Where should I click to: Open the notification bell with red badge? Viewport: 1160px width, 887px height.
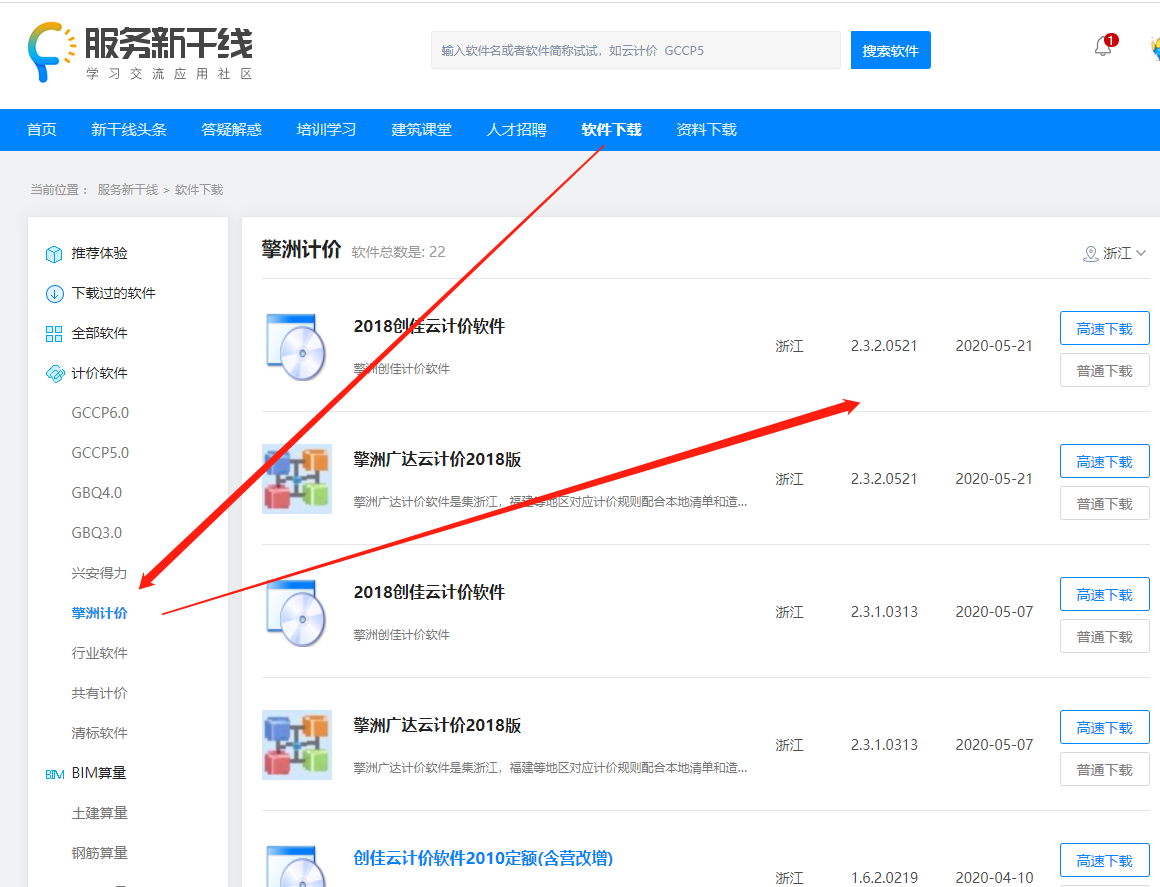point(1104,46)
